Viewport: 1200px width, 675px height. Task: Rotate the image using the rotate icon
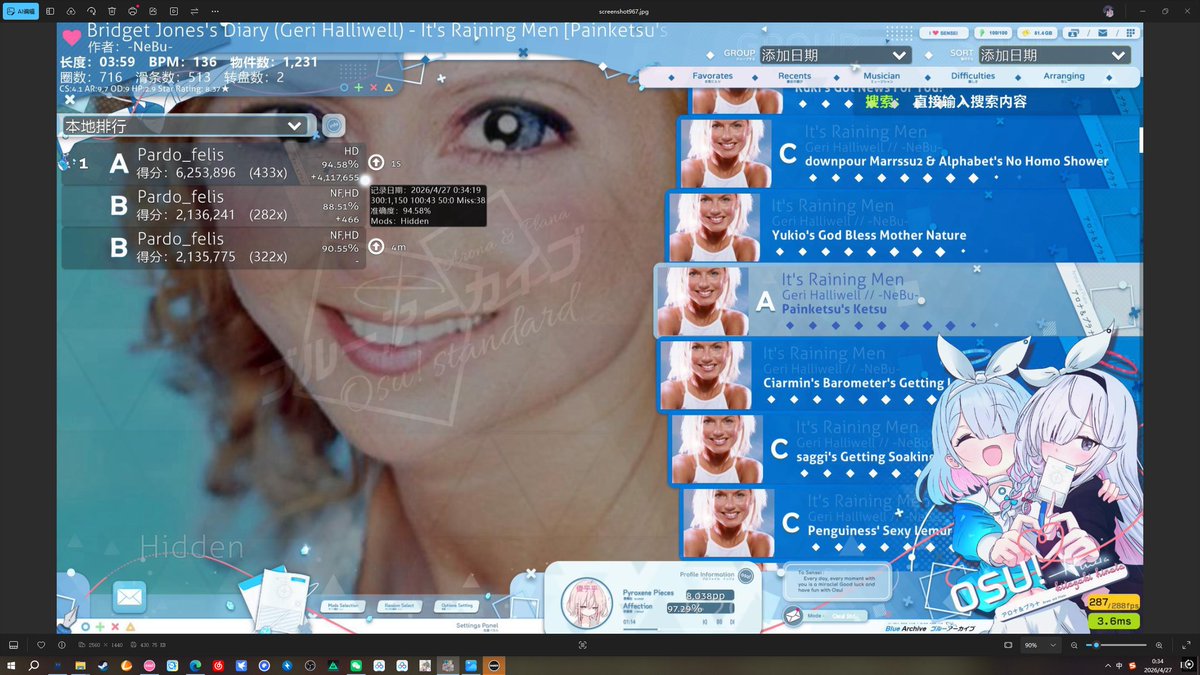[x=91, y=11]
